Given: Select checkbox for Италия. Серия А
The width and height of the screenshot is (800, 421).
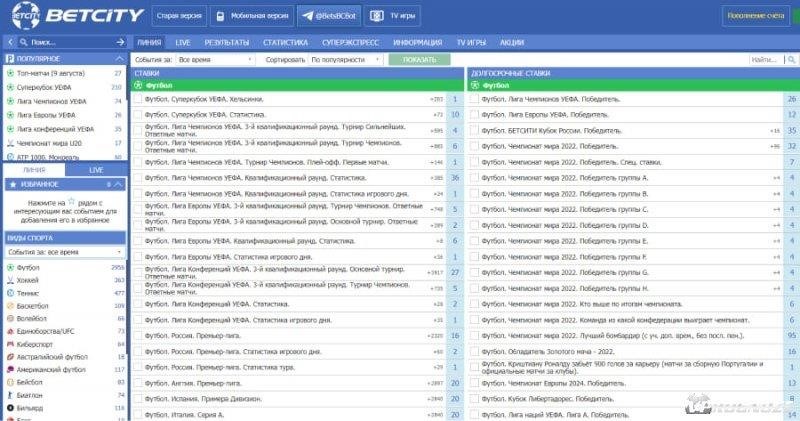Looking at the screenshot, I should [x=138, y=415].
